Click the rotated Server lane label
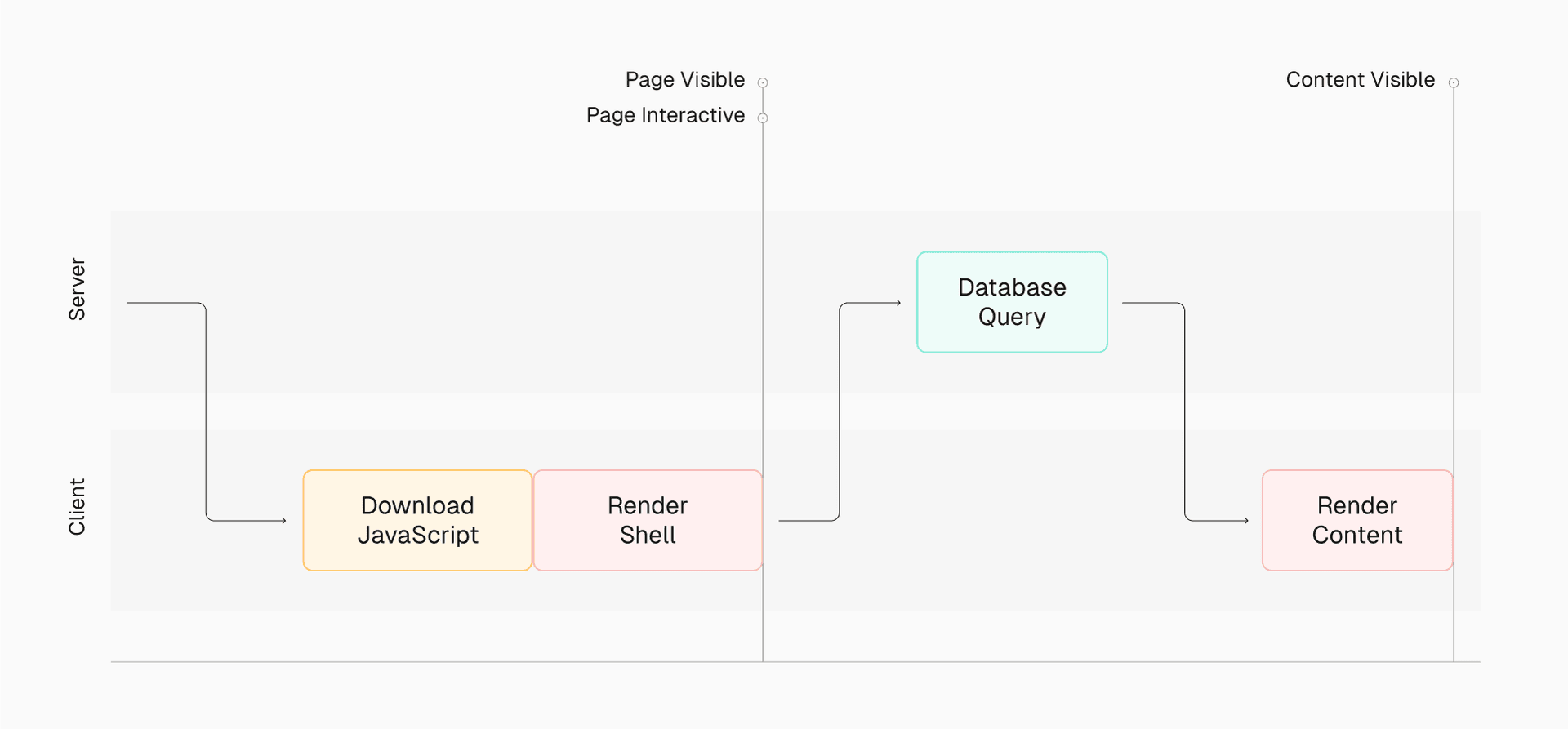This screenshot has height=729, width=1568. tap(77, 289)
